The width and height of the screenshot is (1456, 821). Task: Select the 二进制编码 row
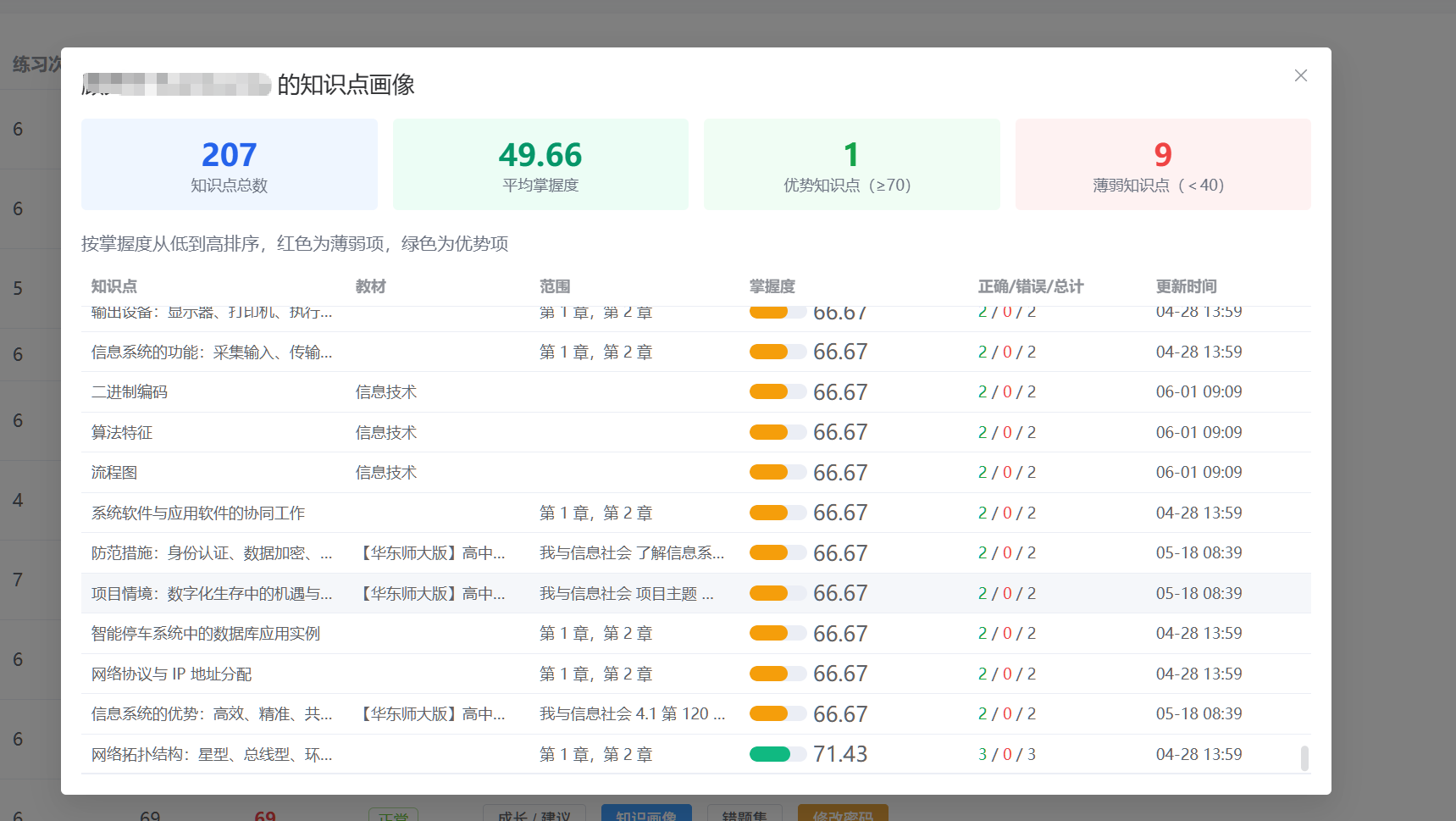point(696,392)
